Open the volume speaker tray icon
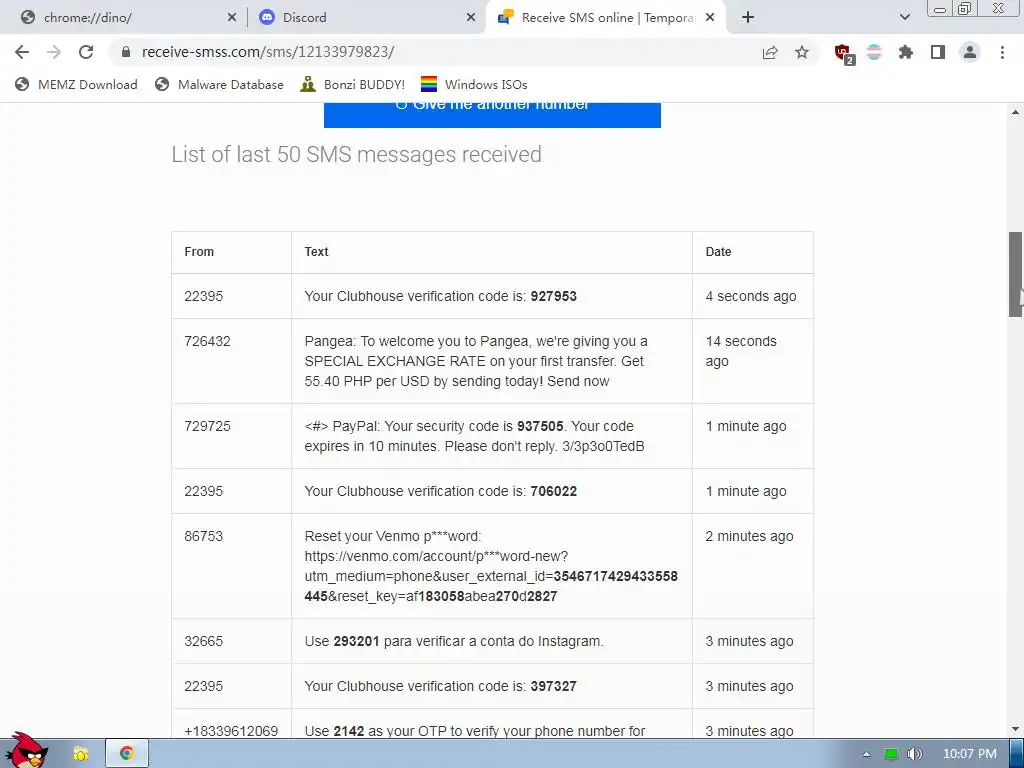This screenshot has width=1024, height=768. click(914, 754)
